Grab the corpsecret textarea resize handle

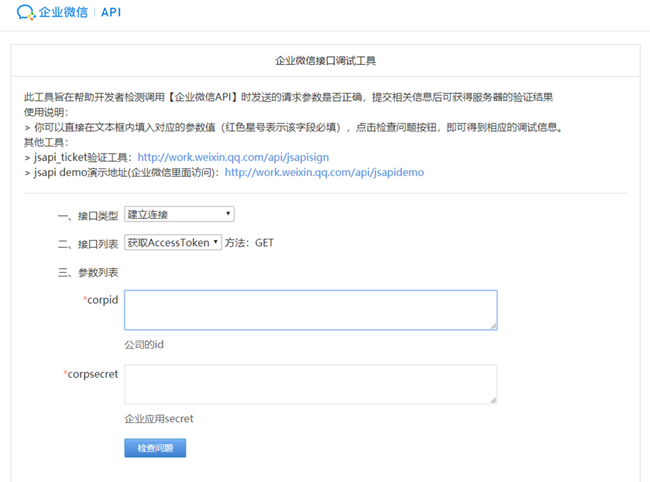point(493,400)
